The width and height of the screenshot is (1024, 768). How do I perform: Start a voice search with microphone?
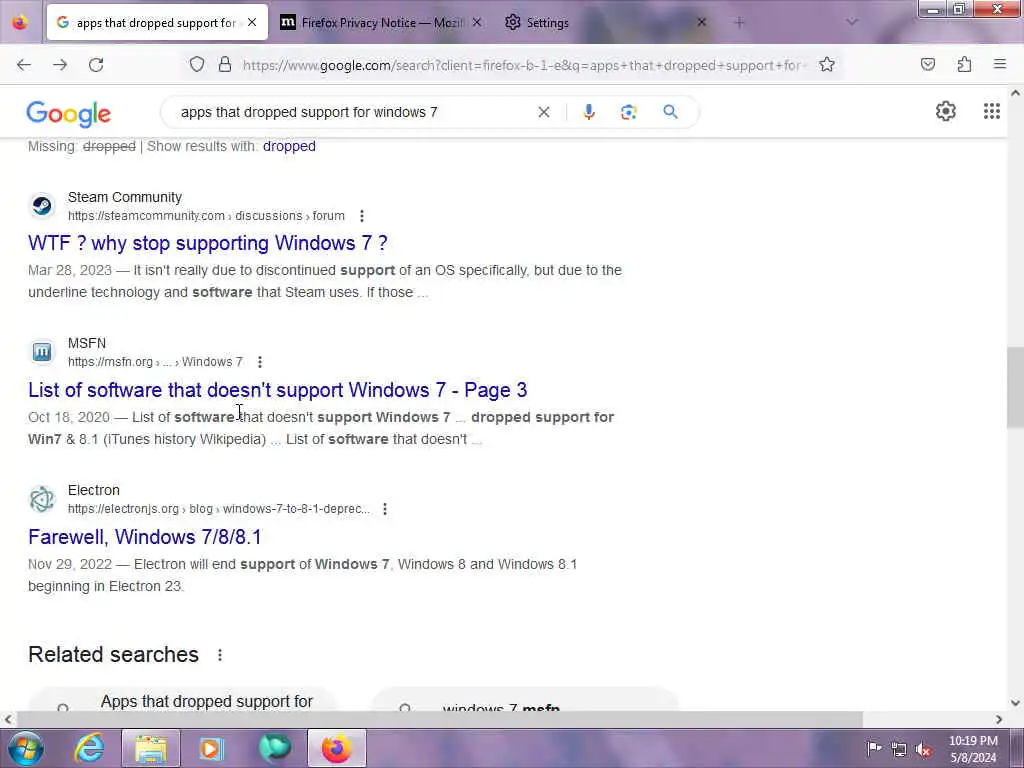click(589, 112)
